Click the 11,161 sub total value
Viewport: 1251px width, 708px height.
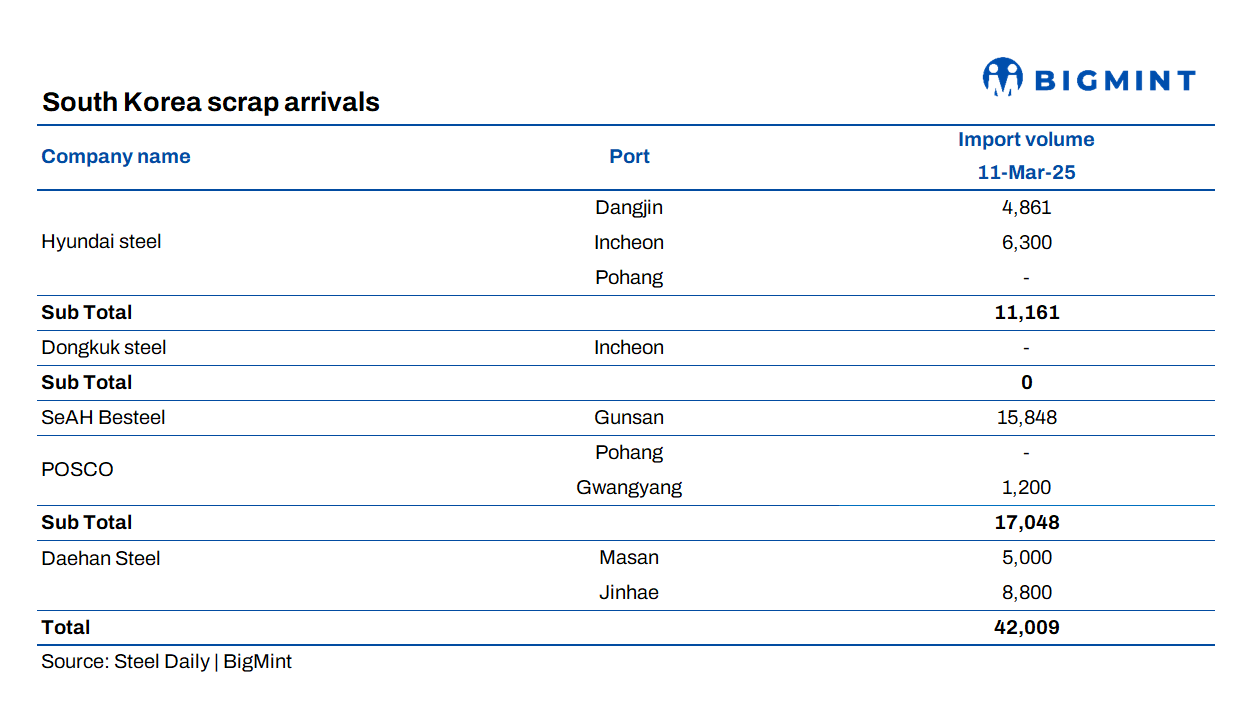pyautogui.click(x=1026, y=312)
